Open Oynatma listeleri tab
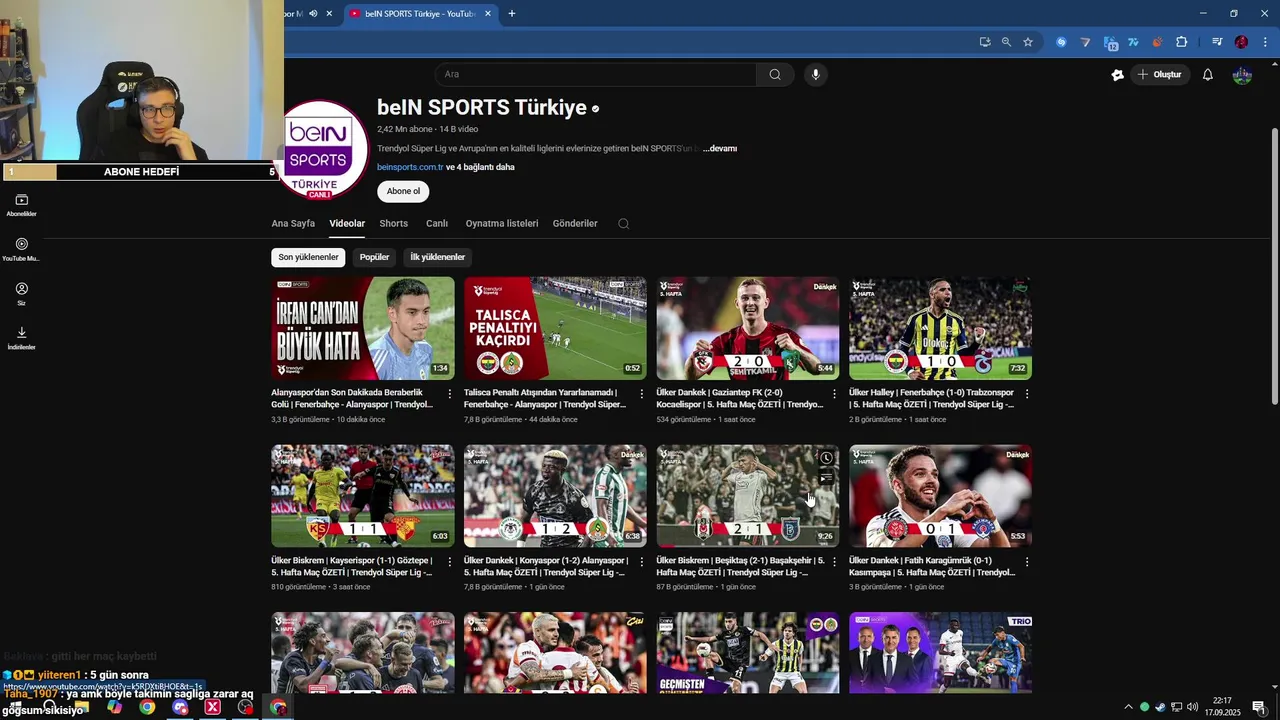The width and height of the screenshot is (1280, 720). (502, 224)
